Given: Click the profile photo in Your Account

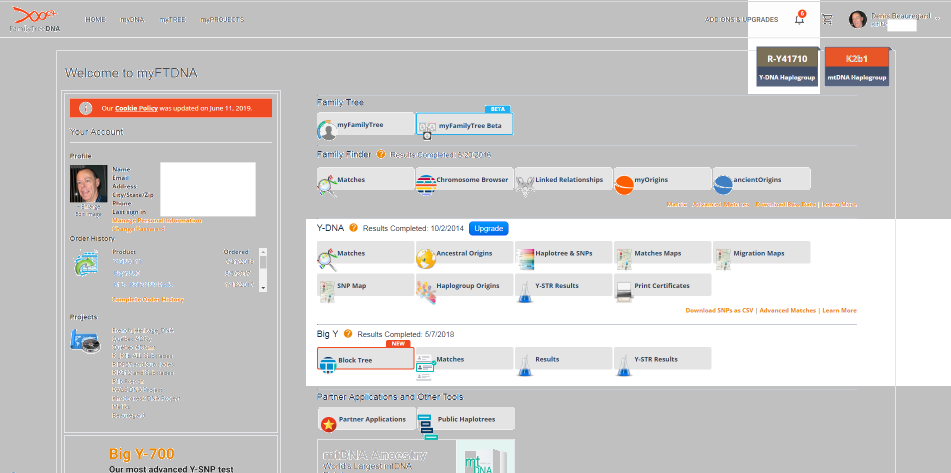Looking at the screenshot, I should click(x=89, y=184).
